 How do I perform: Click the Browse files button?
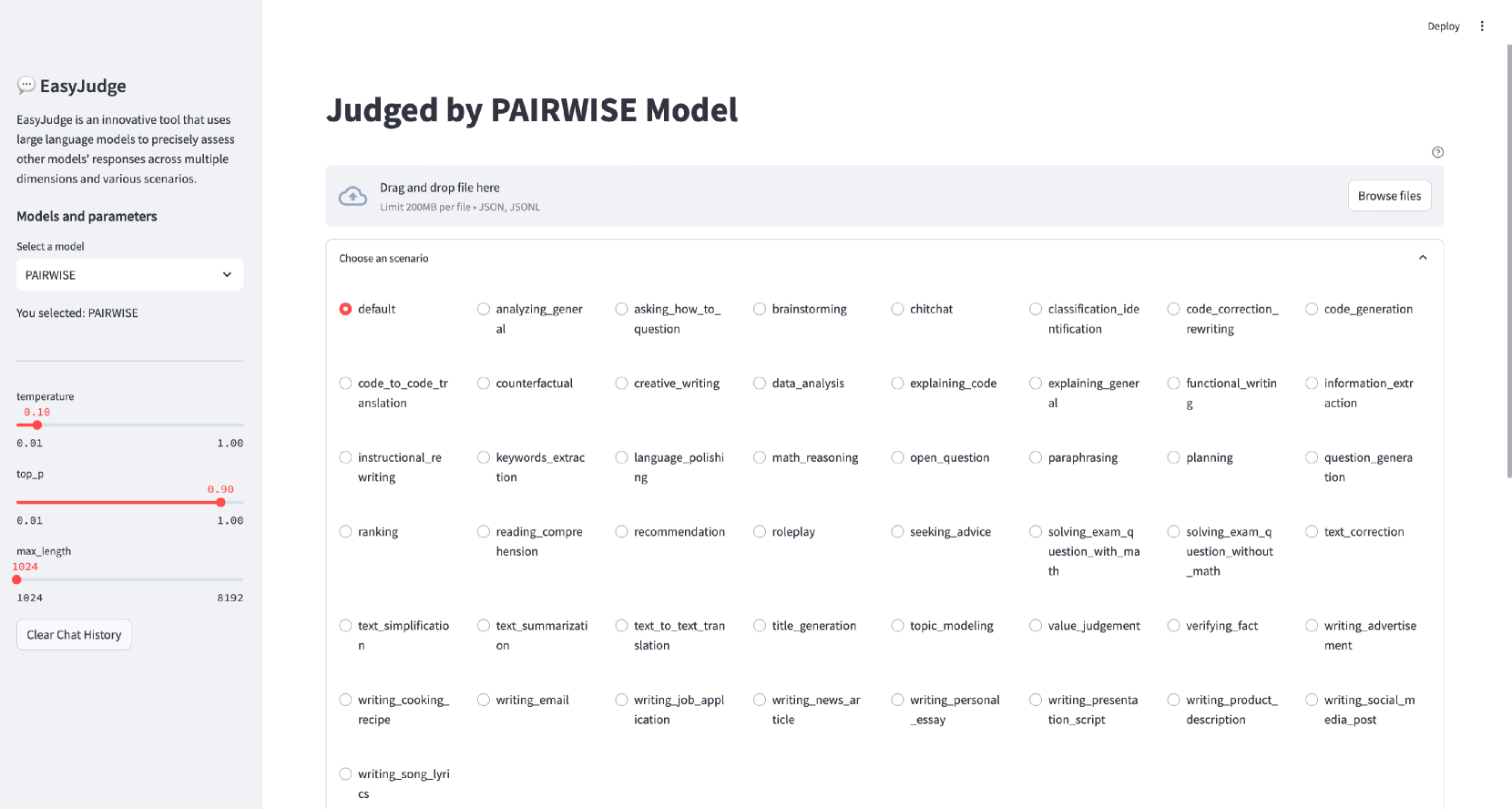click(1389, 196)
